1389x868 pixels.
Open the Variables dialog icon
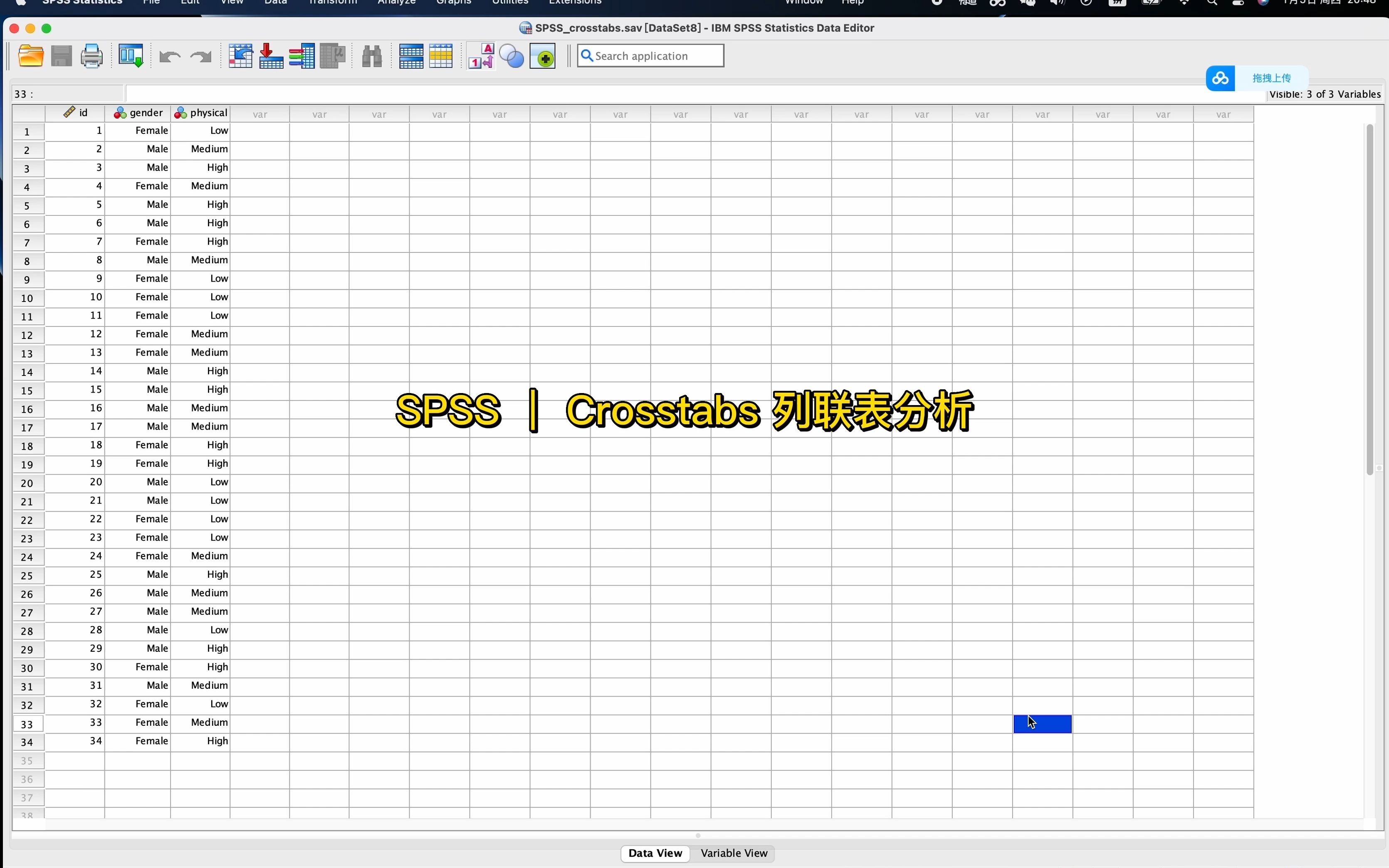(x=302, y=56)
